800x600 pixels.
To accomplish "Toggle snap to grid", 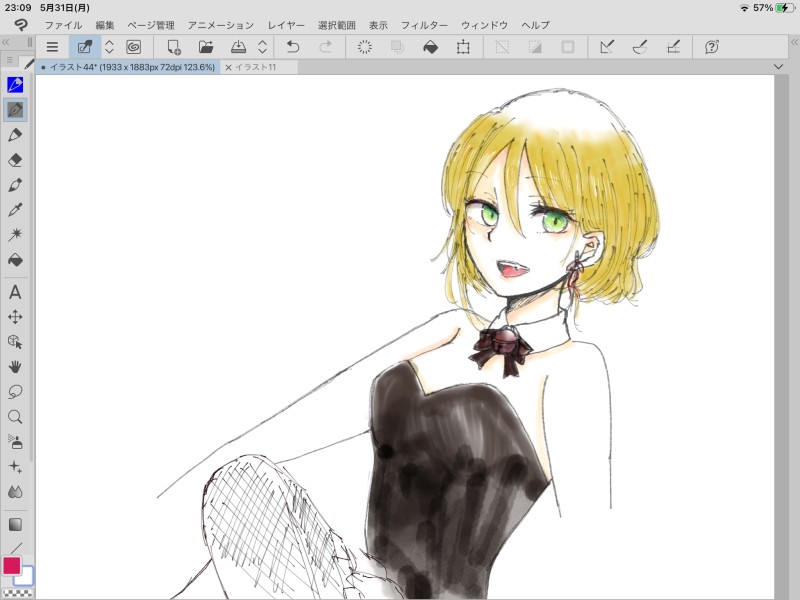I will click(x=673, y=47).
